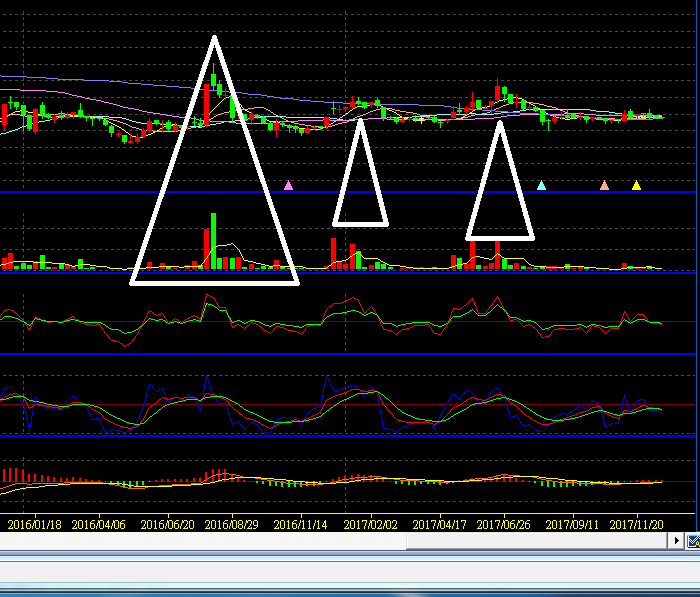Click the cyan triangle event marker

click(x=541, y=185)
